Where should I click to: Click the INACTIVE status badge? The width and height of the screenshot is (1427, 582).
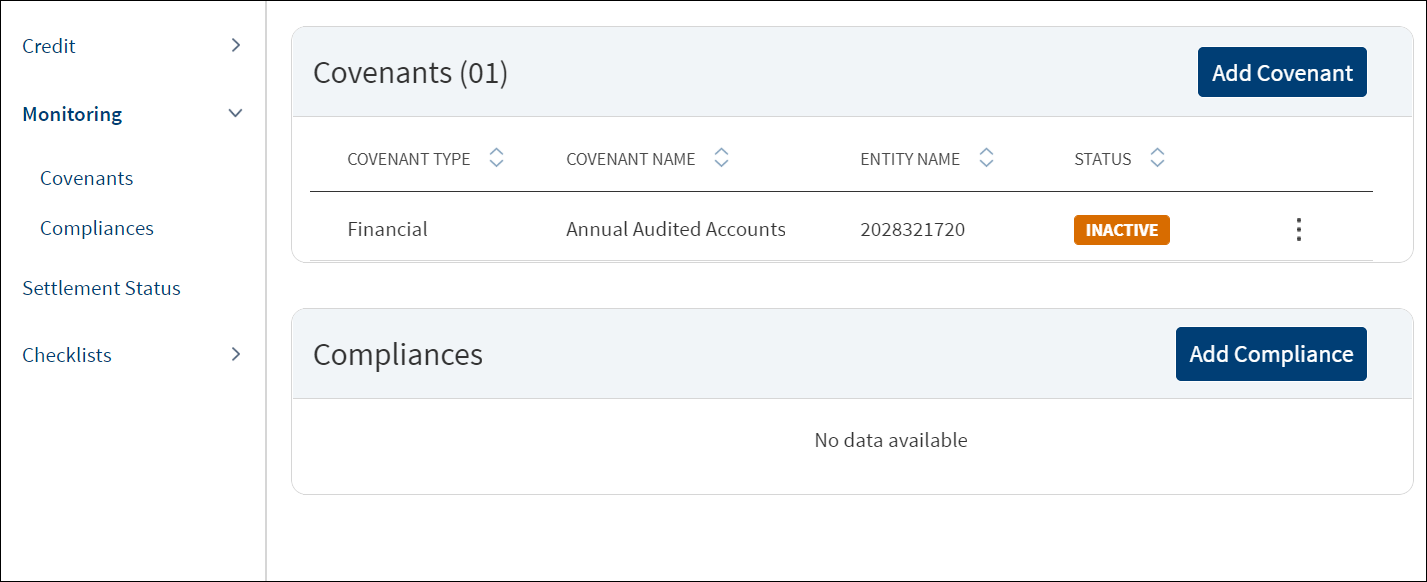click(1122, 230)
